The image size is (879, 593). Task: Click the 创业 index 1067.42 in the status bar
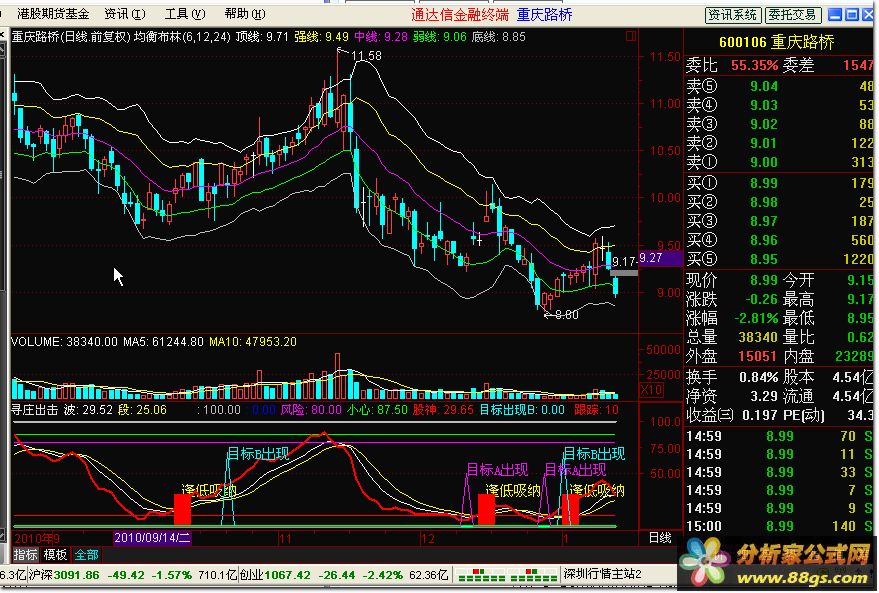(x=288, y=575)
